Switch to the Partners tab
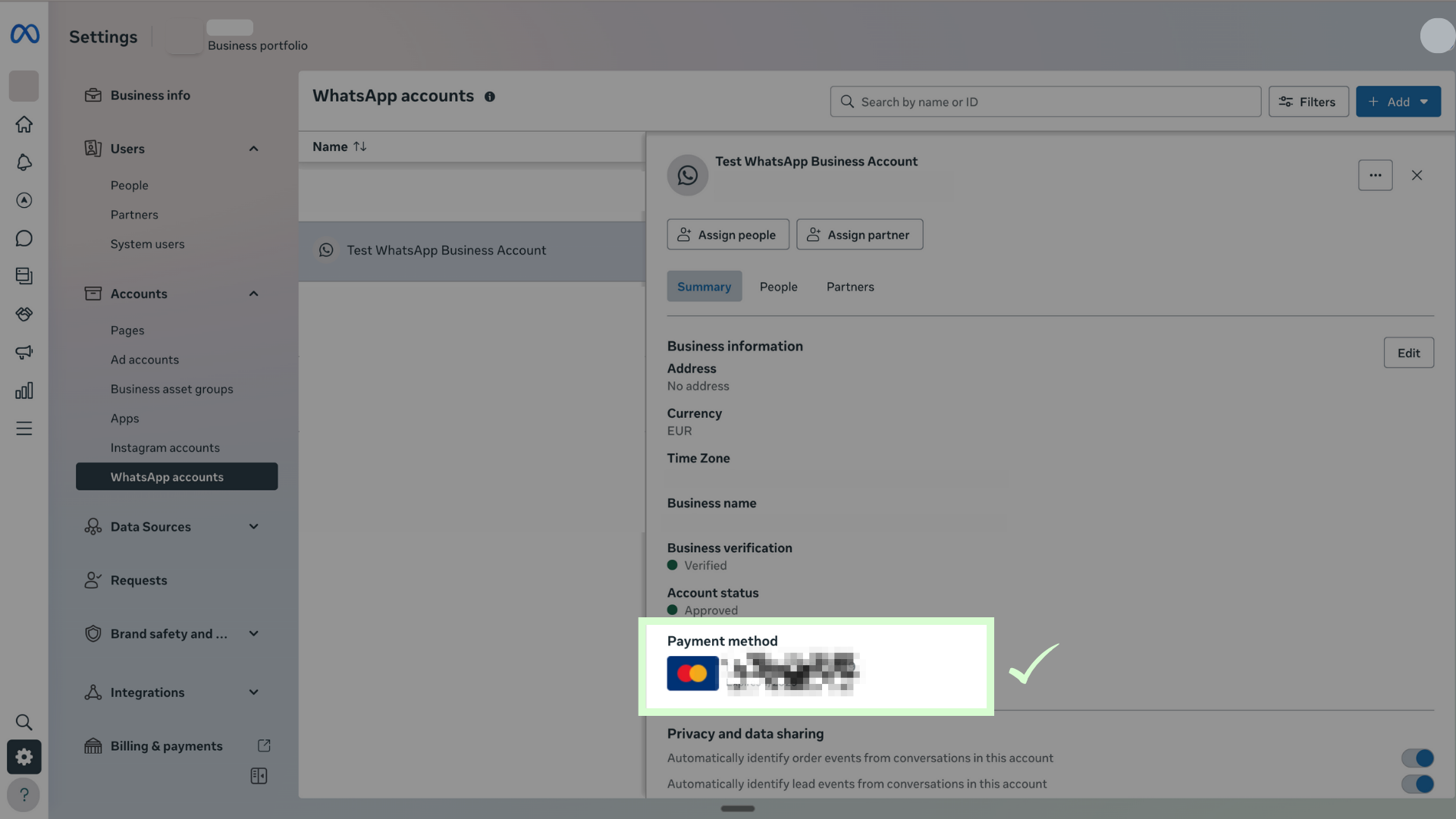 point(849,287)
